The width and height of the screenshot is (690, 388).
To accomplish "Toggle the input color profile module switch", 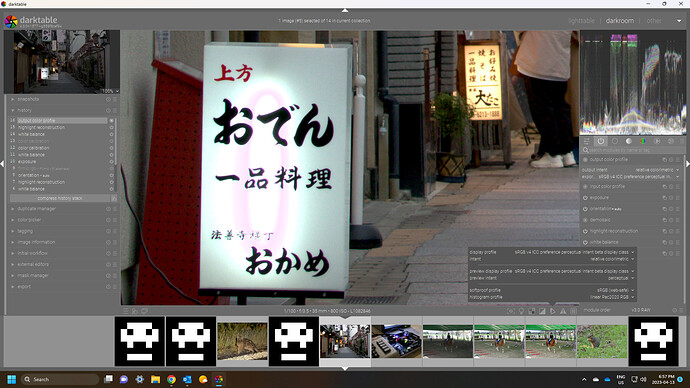I will (x=585, y=187).
